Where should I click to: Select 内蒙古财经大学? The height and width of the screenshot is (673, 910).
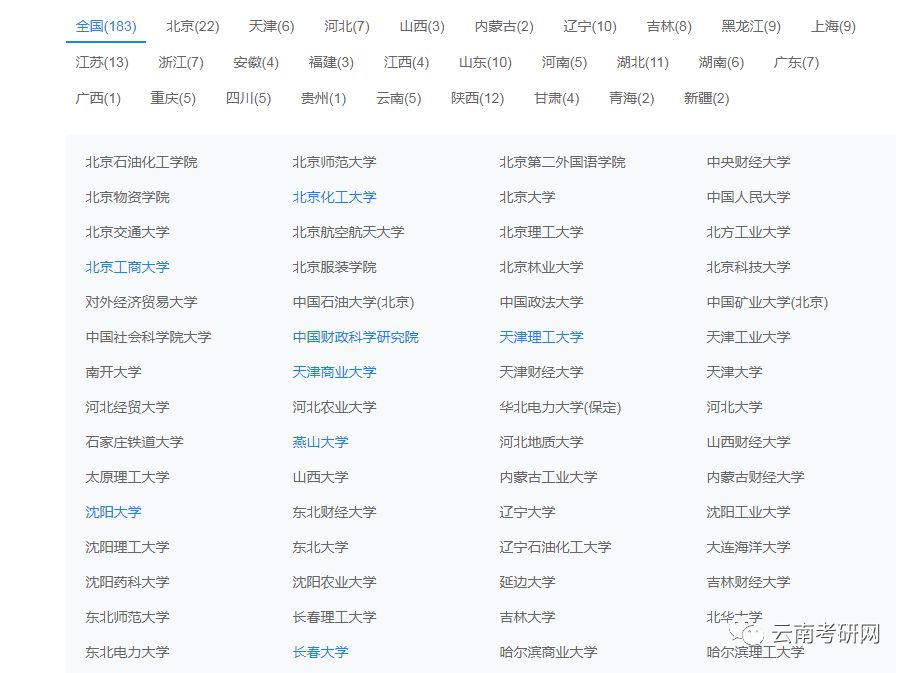click(756, 477)
